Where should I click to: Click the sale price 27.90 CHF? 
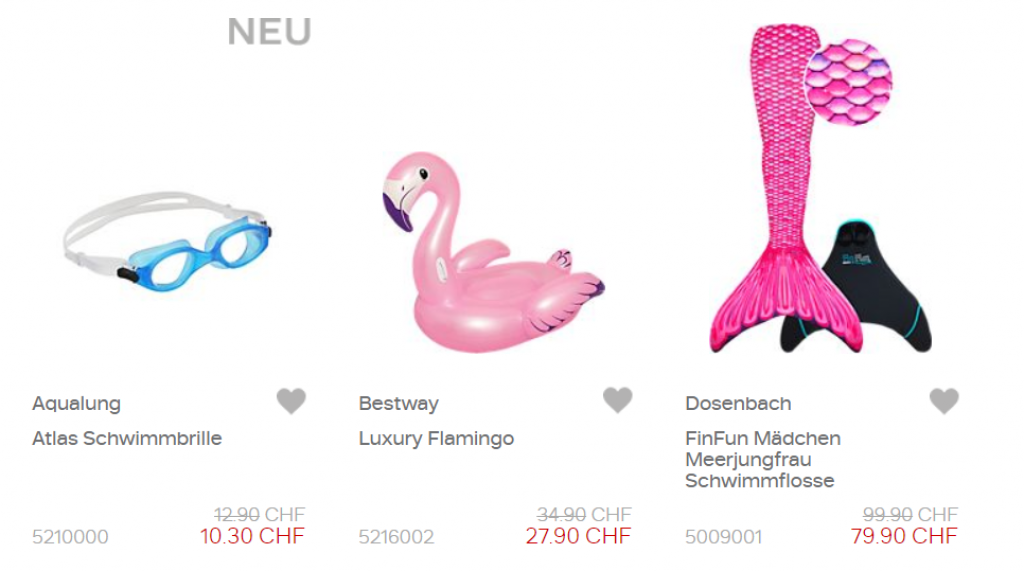(x=578, y=536)
